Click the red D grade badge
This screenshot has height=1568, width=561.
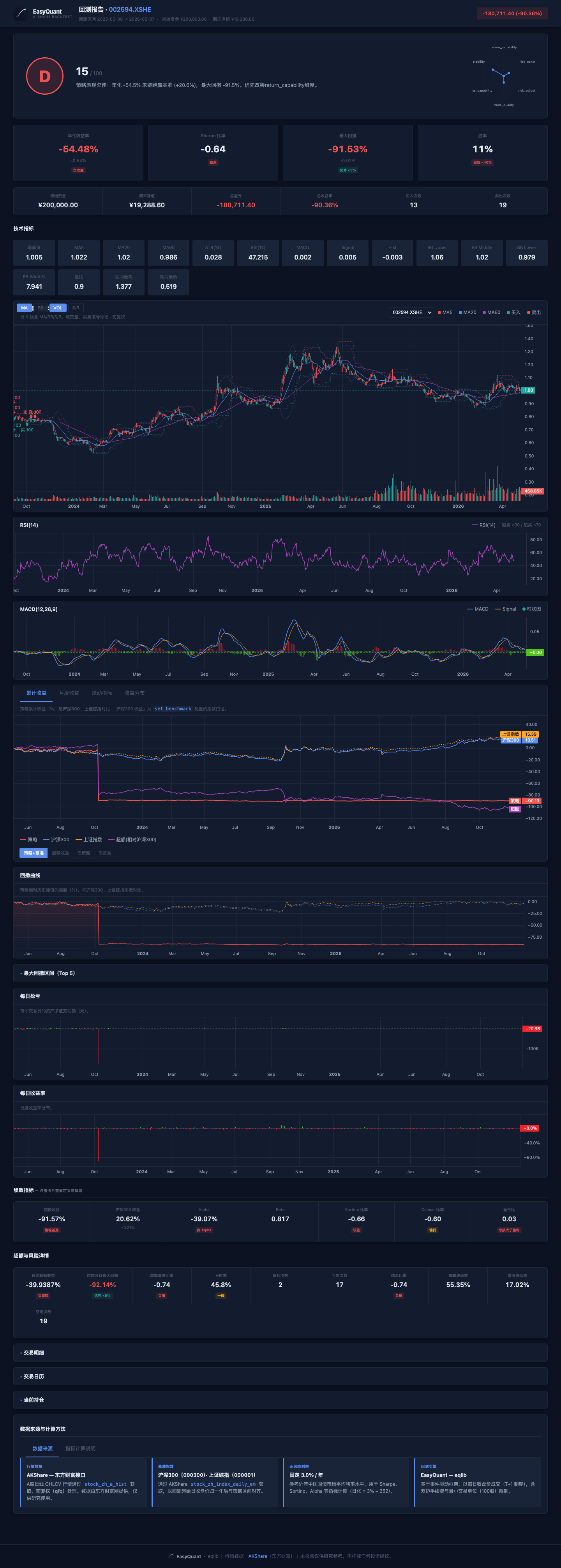pos(45,76)
